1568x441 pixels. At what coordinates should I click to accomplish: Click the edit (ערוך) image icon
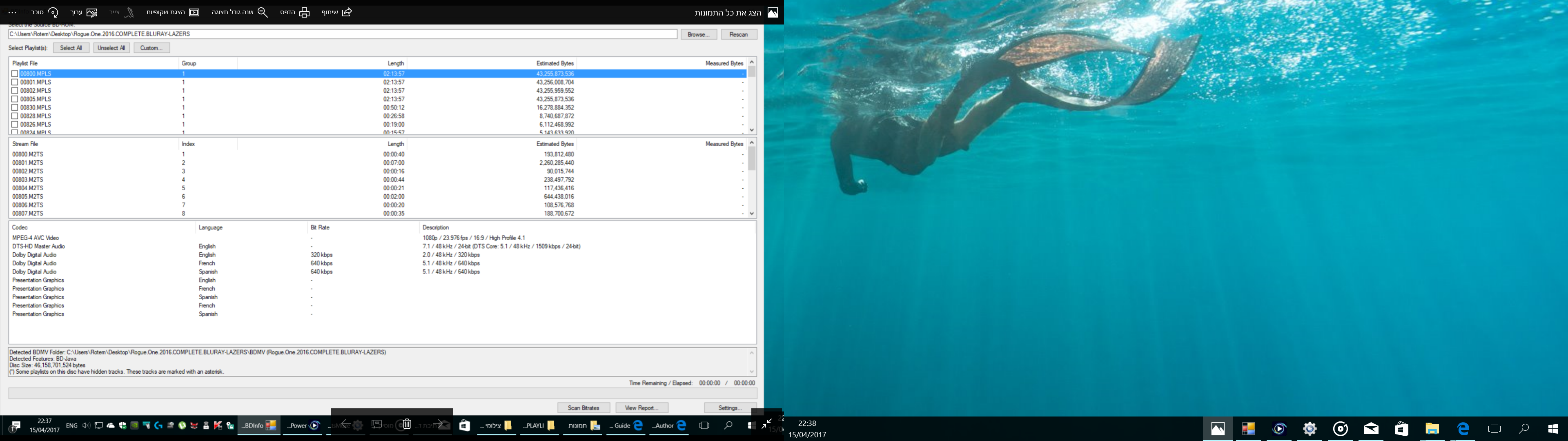point(92,12)
